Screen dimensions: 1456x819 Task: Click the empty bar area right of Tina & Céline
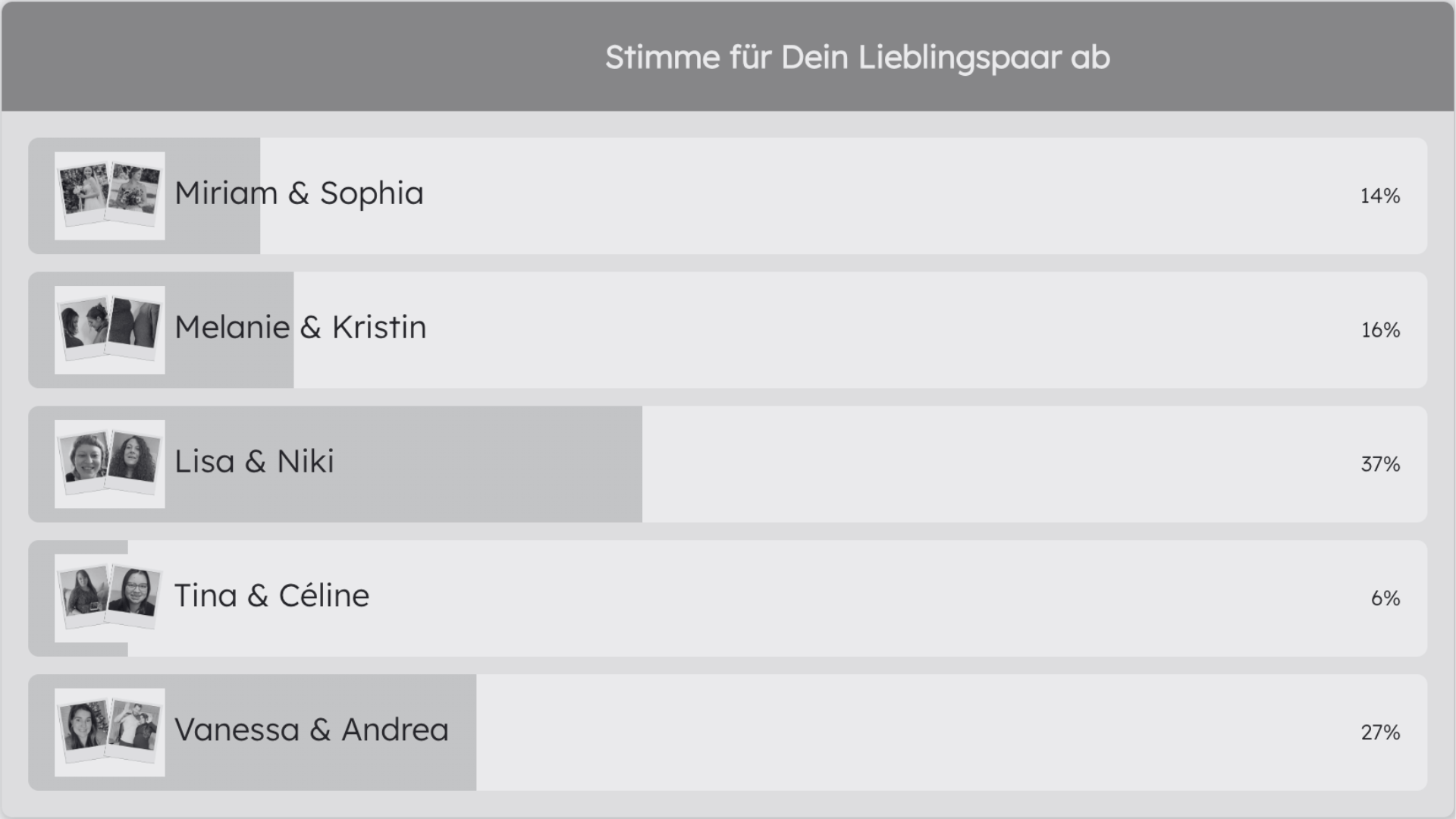834,598
